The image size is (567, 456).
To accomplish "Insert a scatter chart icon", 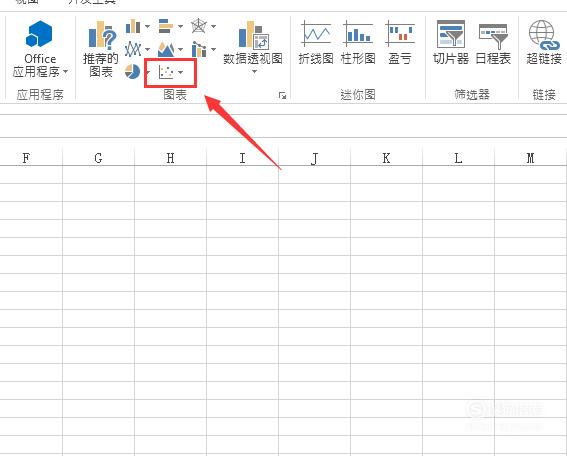I will [166, 72].
